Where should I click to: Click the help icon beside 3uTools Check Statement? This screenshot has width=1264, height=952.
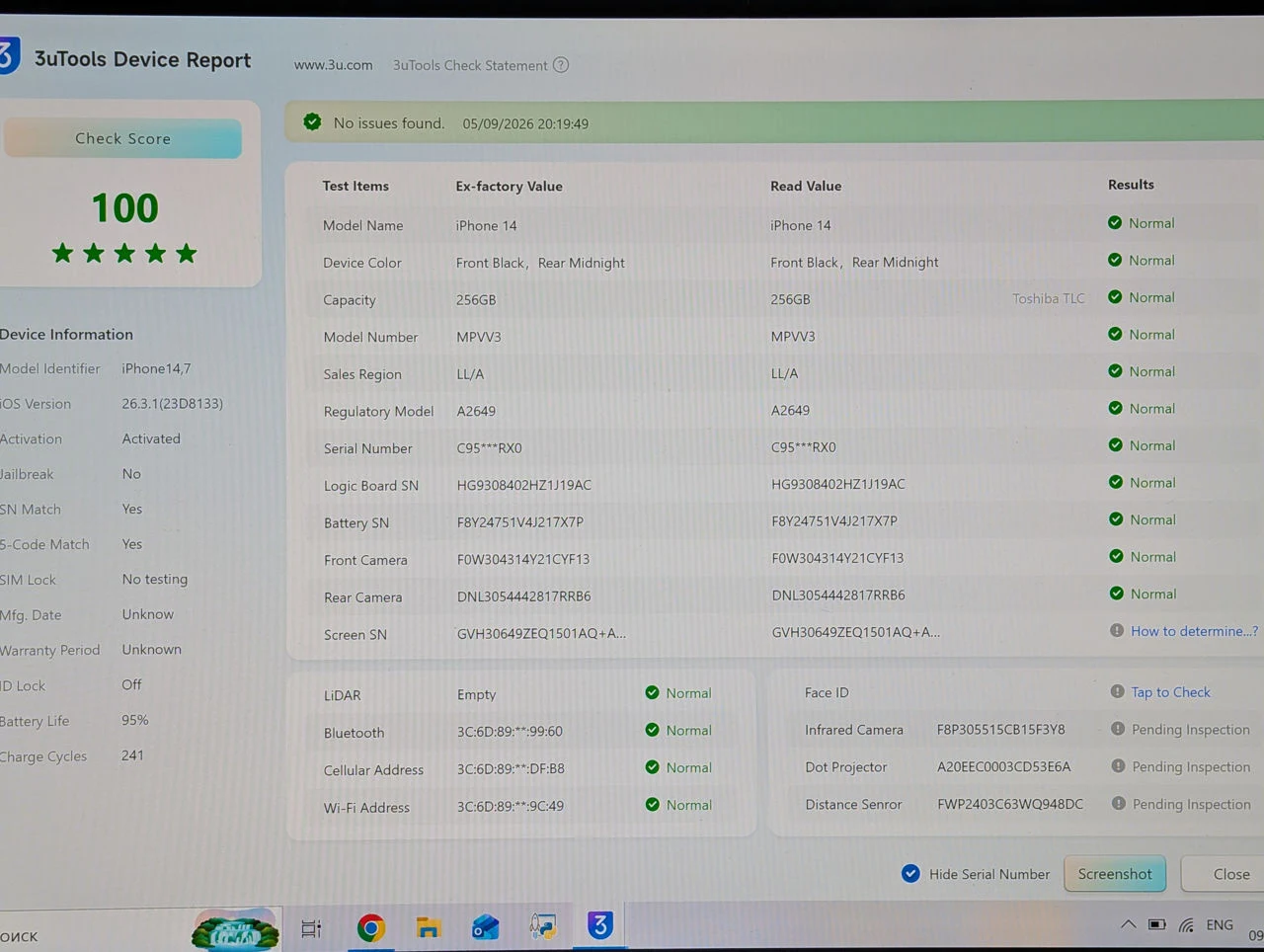(561, 65)
